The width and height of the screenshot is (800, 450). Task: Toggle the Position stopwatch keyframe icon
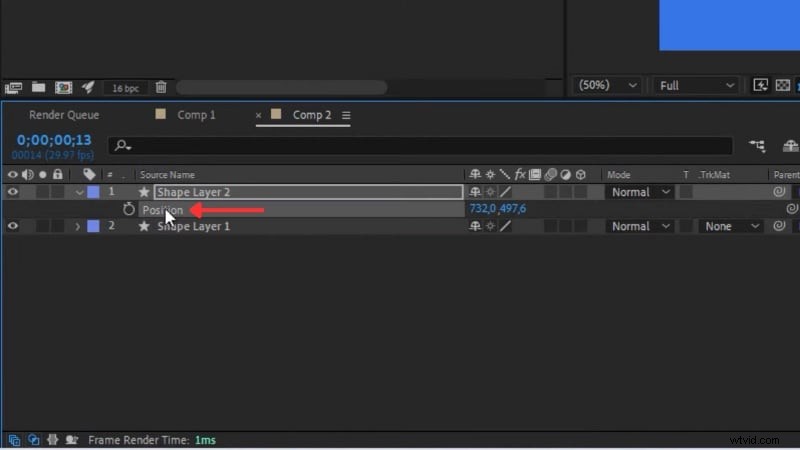point(129,209)
